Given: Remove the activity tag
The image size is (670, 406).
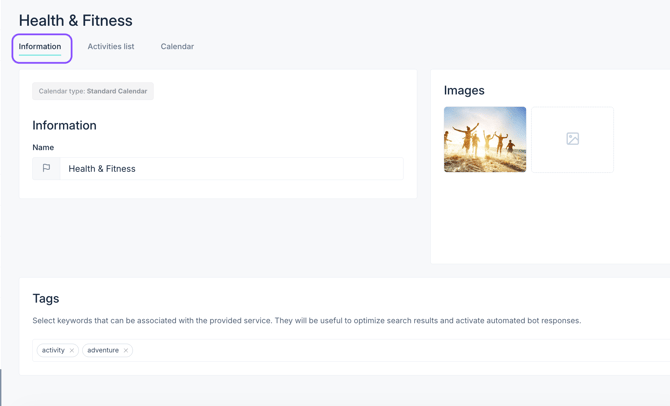Looking at the screenshot, I should point(72,350).
